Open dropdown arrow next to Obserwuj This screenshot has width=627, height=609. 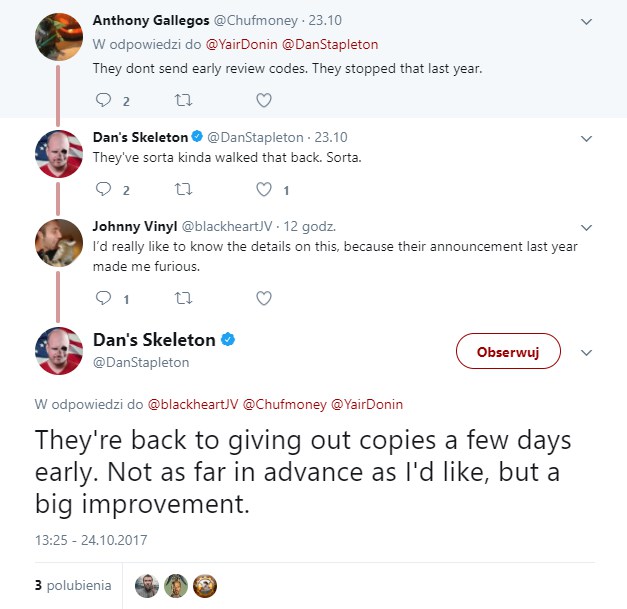pos(587,352)
